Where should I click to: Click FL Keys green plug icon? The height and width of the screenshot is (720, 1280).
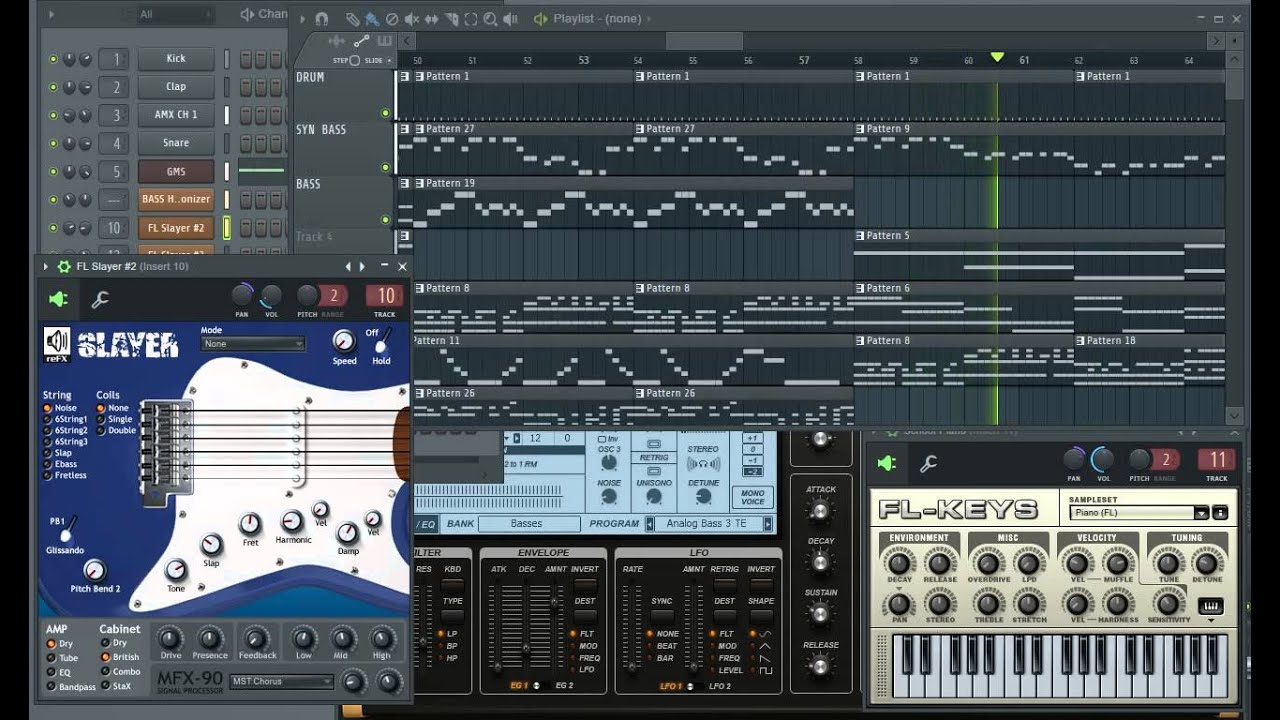coord(886,463)
